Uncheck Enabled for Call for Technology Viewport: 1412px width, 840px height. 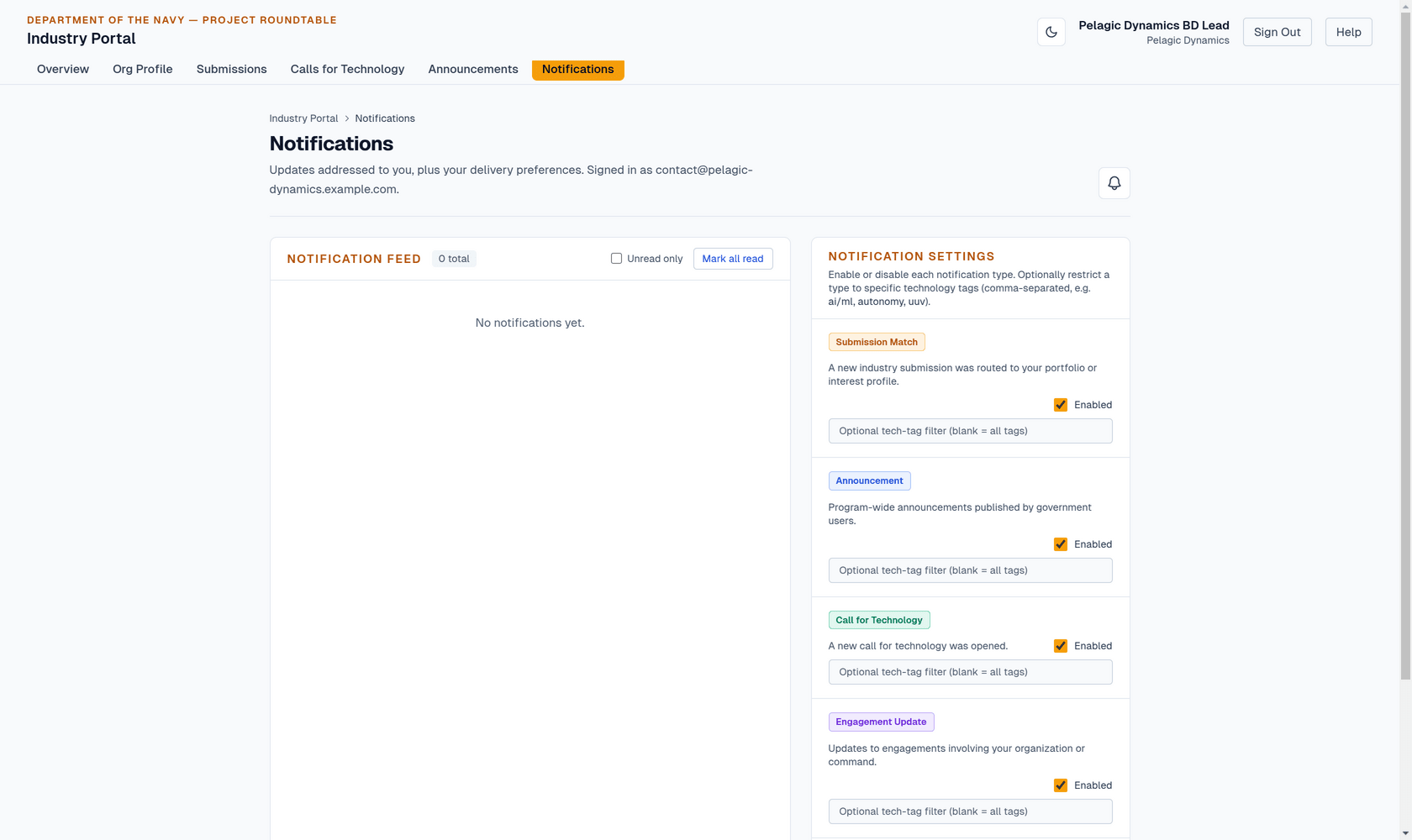click(x=1061, y=646)
